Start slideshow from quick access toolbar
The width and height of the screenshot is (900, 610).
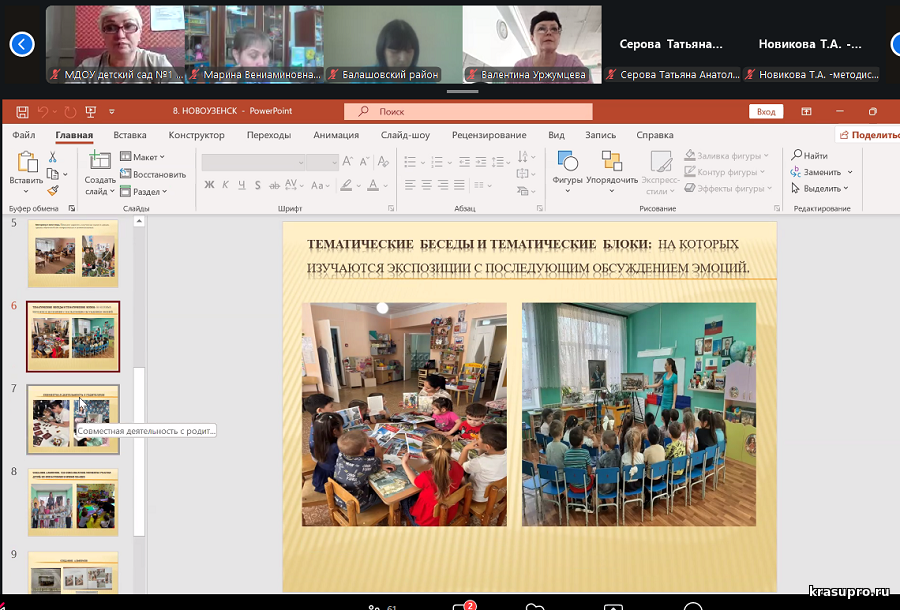(91, 112)
